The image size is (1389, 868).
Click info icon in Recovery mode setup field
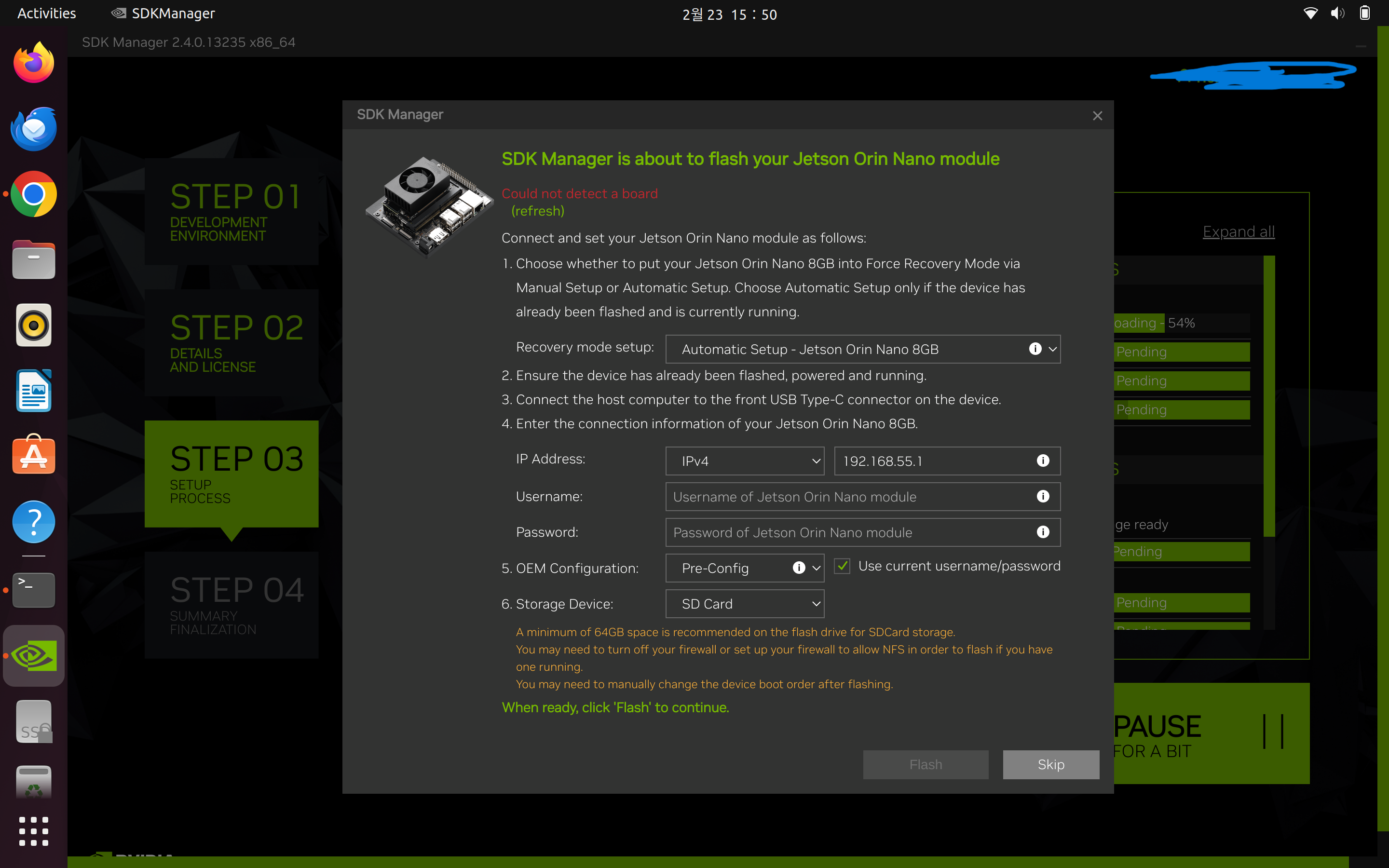[x=1035, y=349]
